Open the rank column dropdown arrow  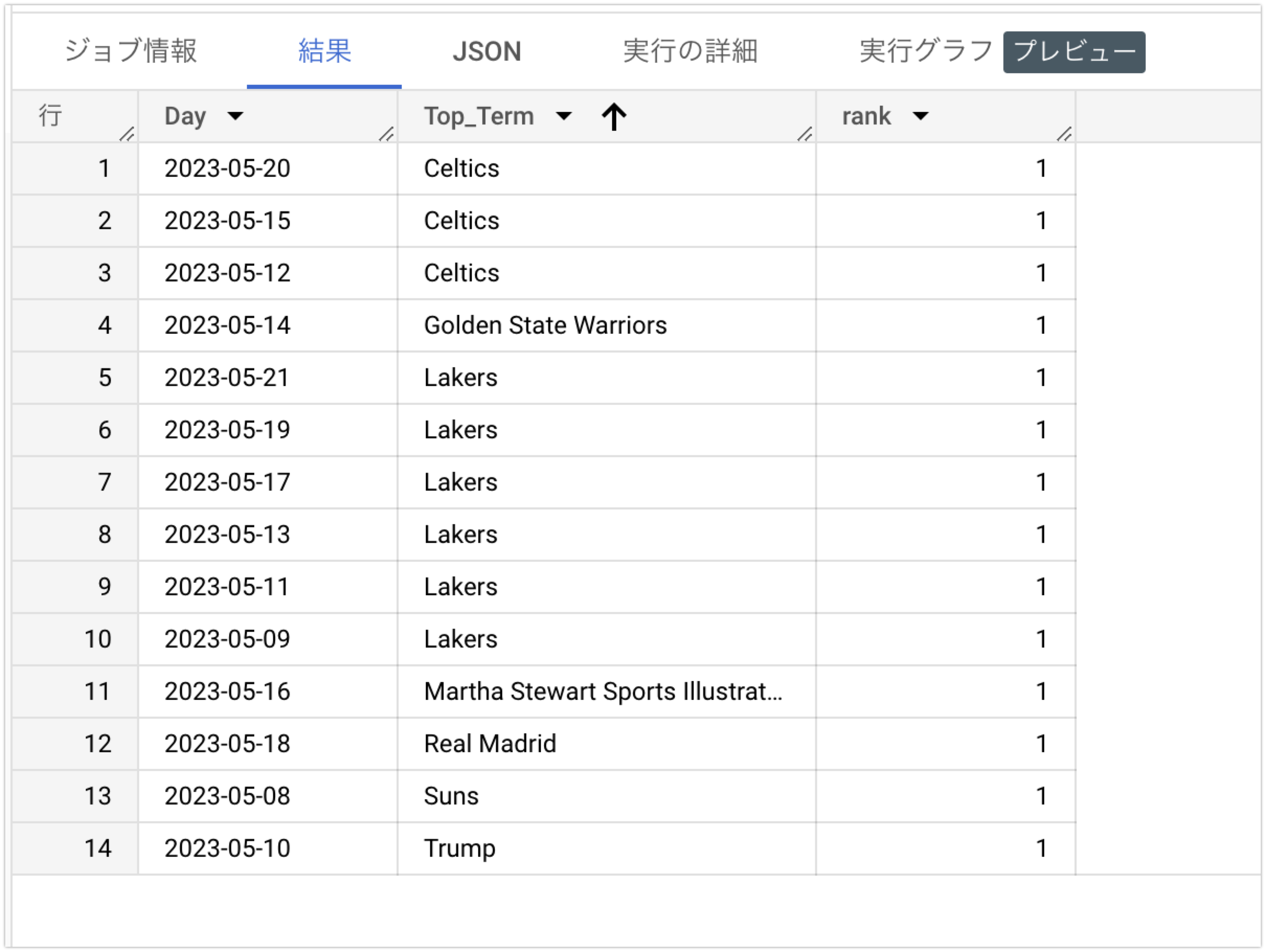920,116
